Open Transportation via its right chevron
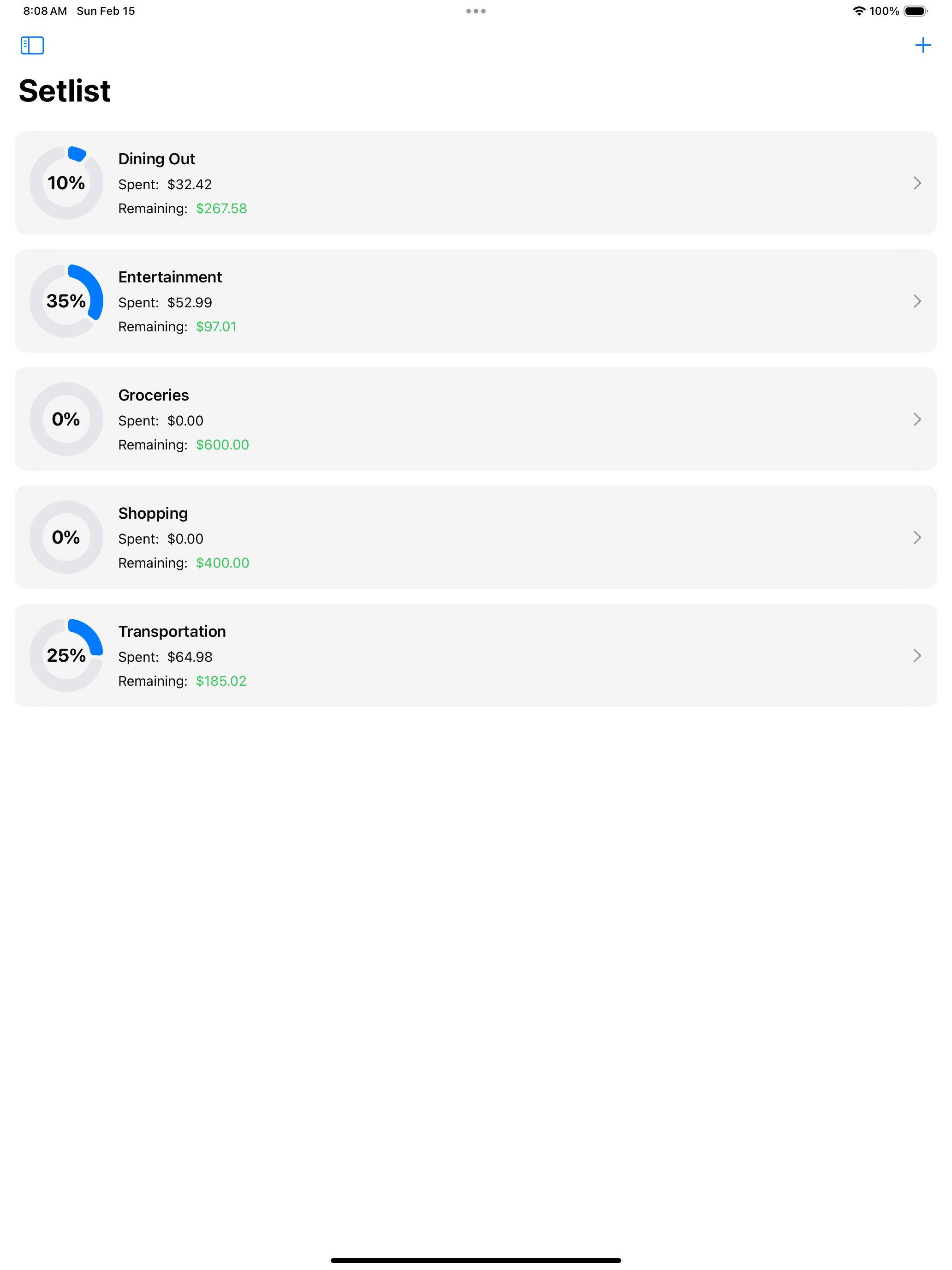This screenshot has width=952, height=1270. [x=916, y=656]
